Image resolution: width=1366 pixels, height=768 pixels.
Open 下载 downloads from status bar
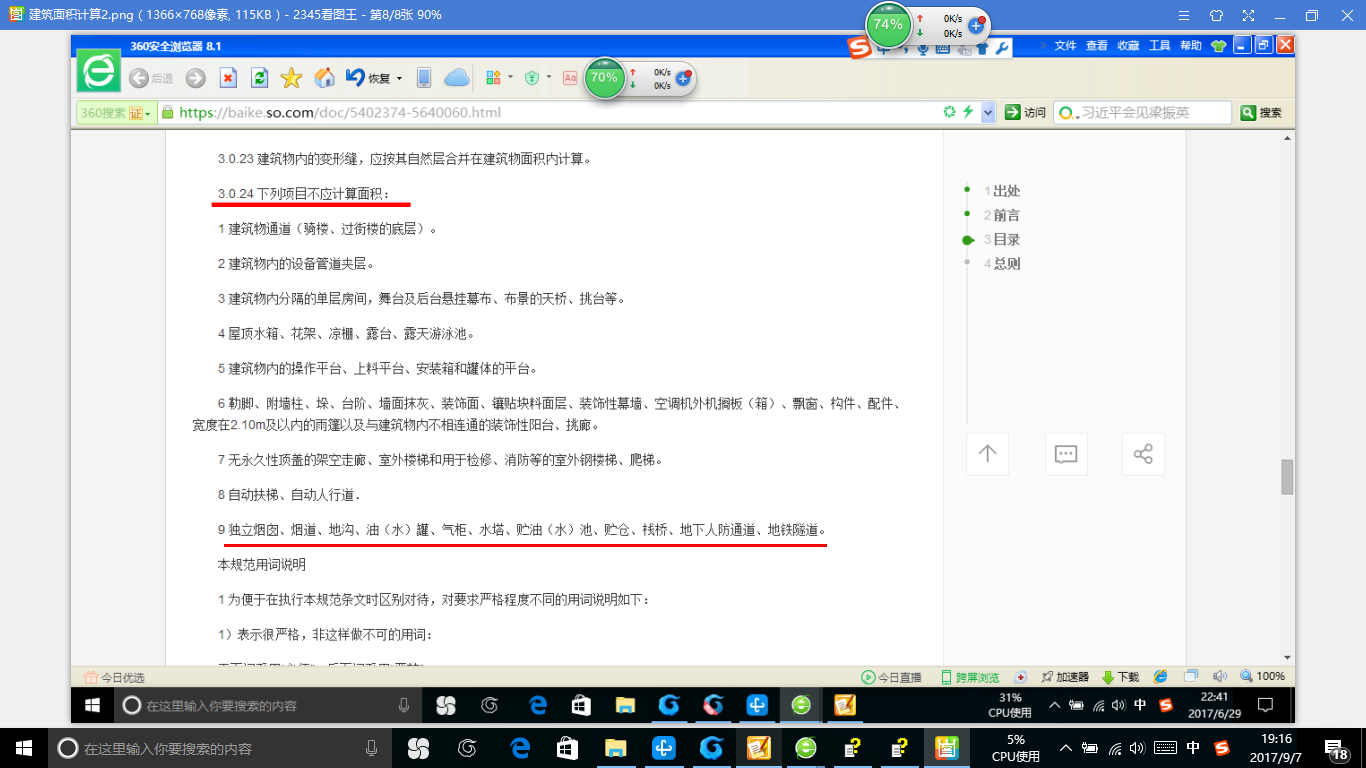coord(1121,677)
